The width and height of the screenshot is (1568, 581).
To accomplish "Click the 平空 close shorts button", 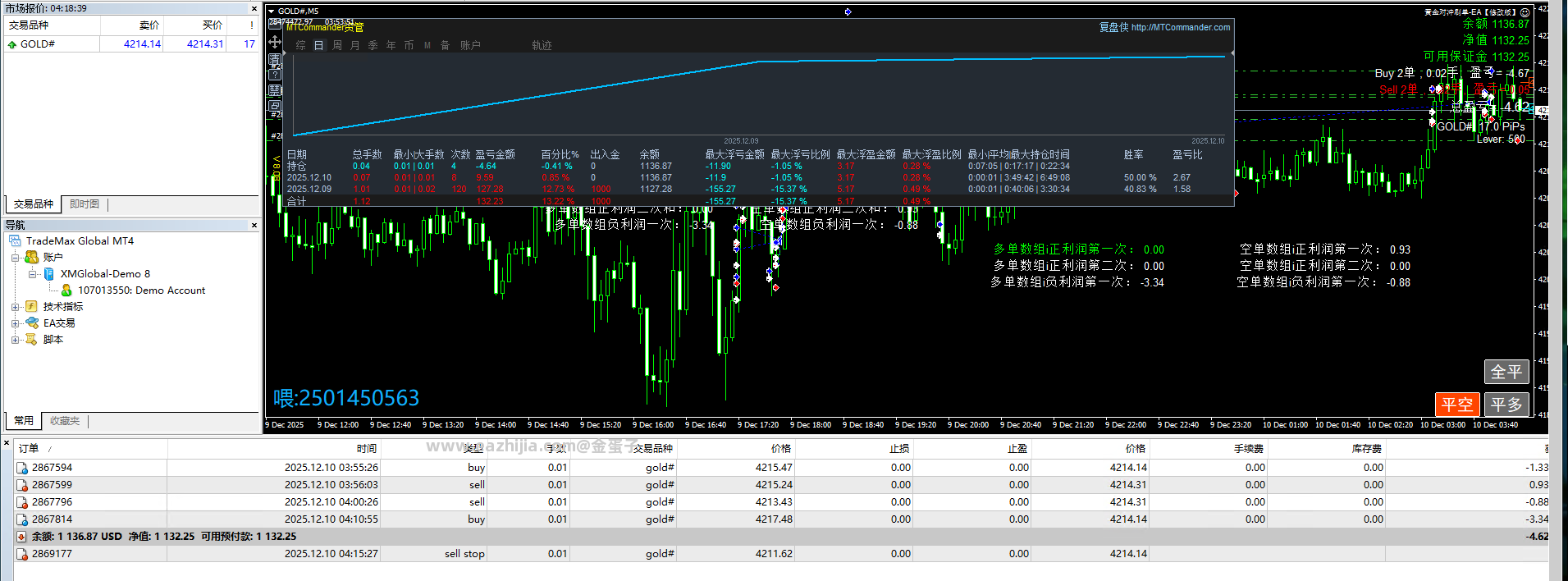I will click(x=1457, y=405).
